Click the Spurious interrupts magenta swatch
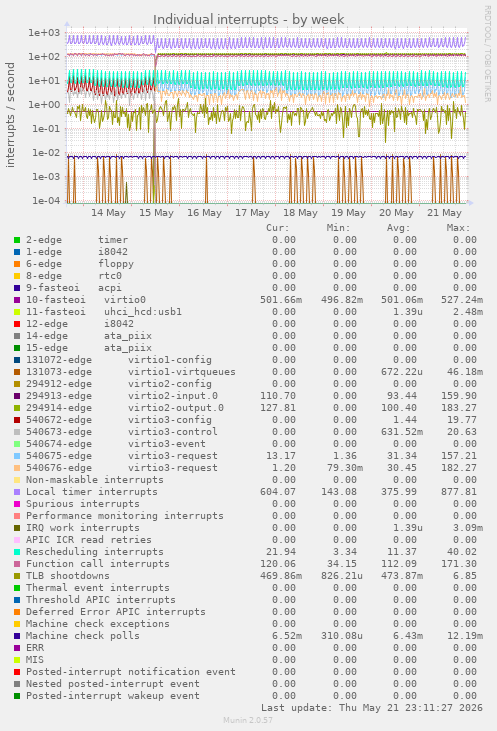The width and height of the screenshot is (497, 731). pyautogui.click(x=17, y=504)
